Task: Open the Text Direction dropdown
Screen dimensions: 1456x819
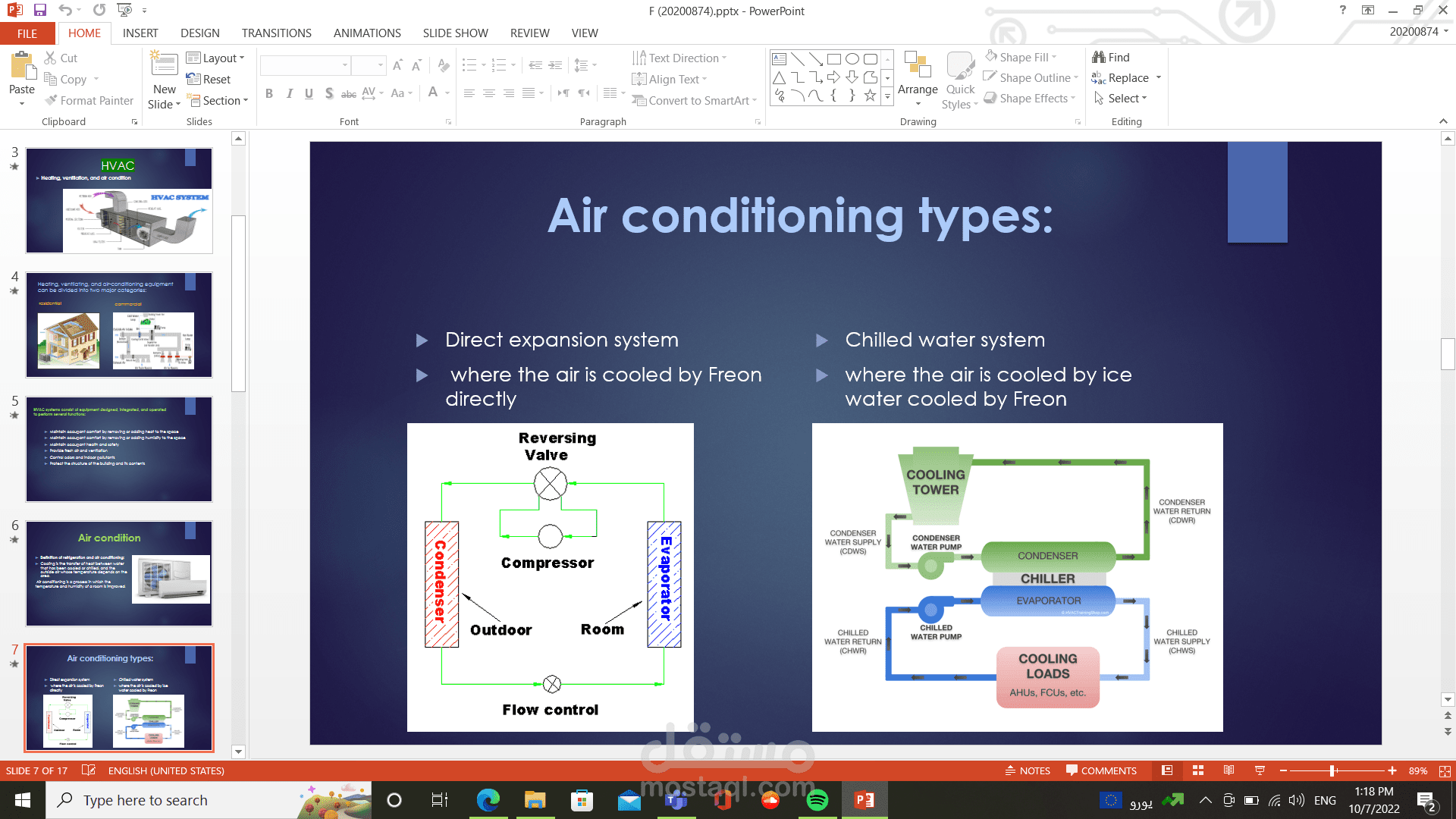Action: [x=679, y=58]
